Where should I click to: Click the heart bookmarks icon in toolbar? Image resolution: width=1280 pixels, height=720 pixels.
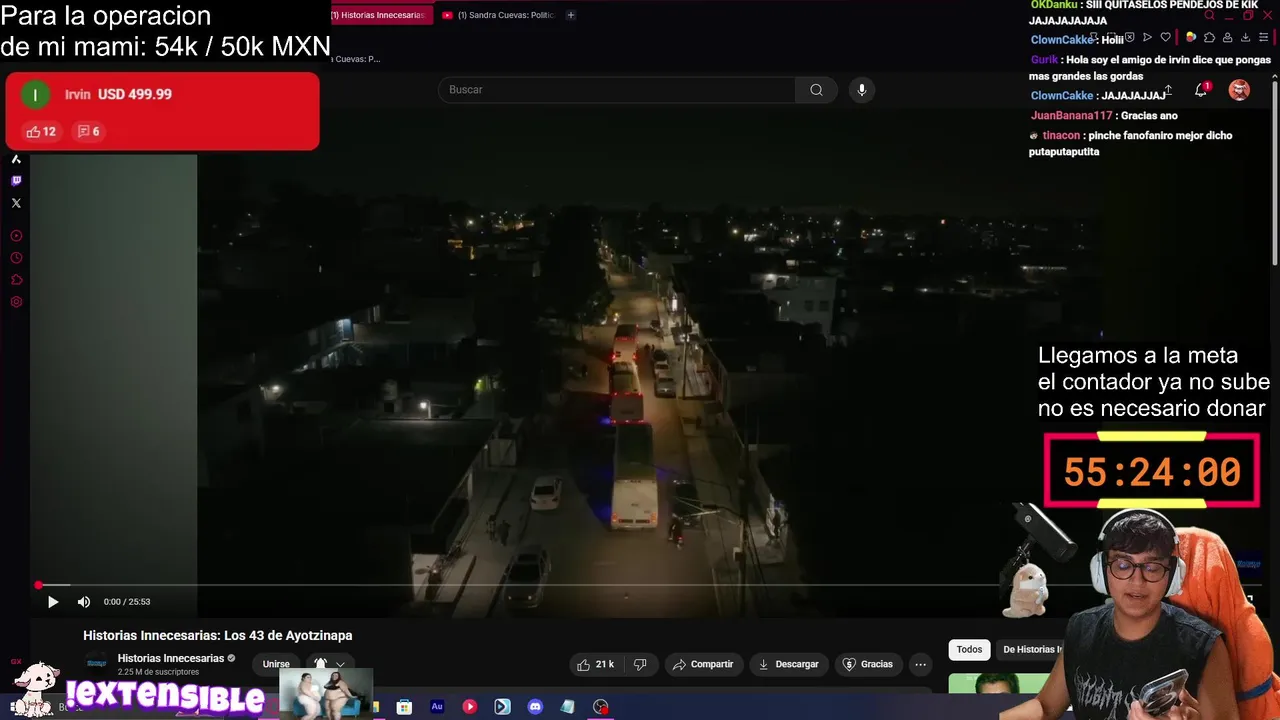[x=1165, y=37]
